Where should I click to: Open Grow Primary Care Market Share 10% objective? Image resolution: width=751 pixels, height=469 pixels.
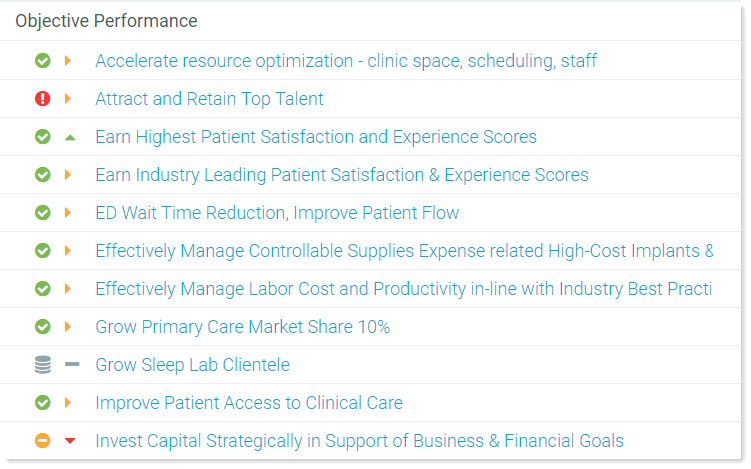click(242, 327)
